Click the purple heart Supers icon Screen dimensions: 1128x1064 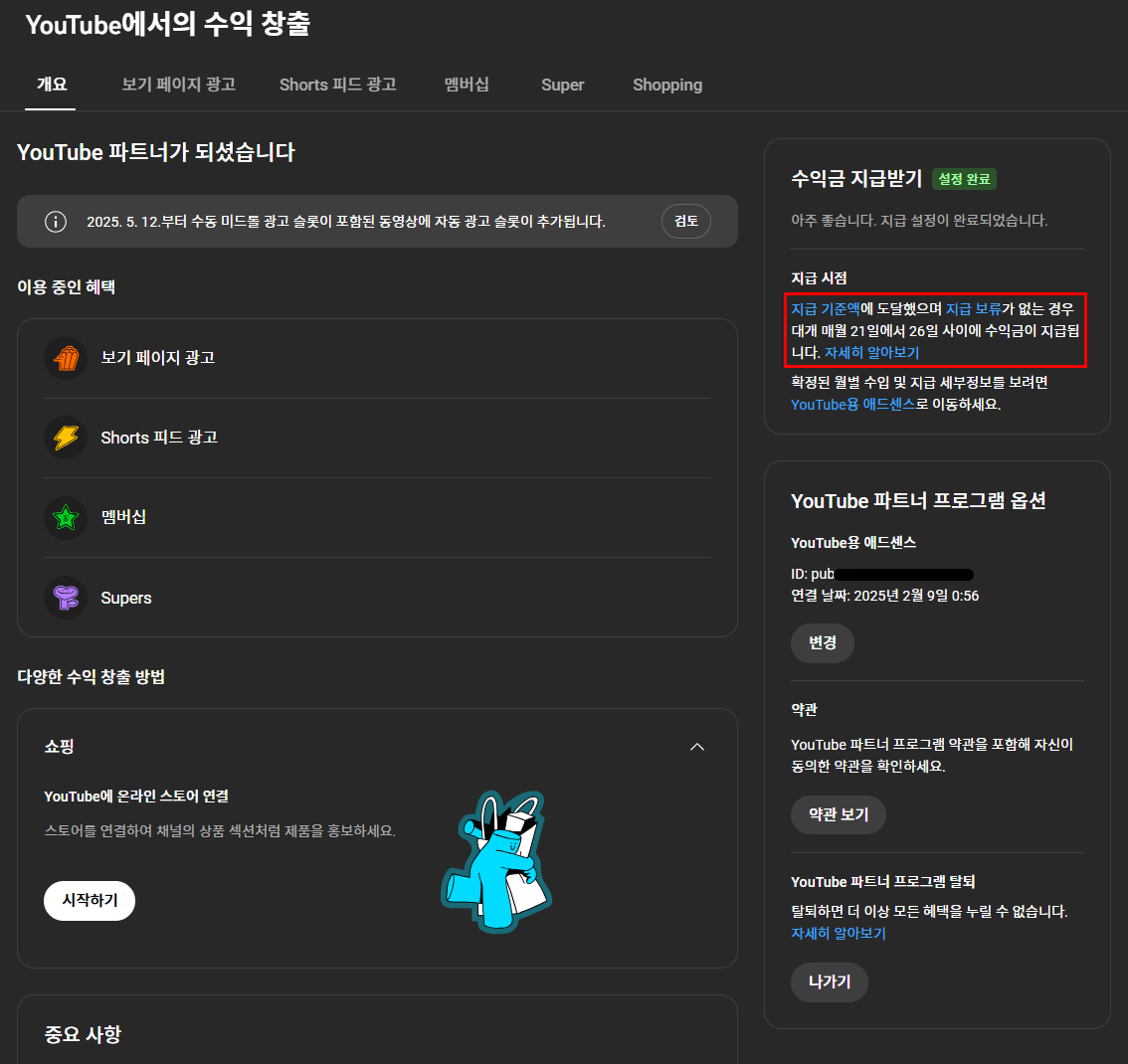coord(66,598)
